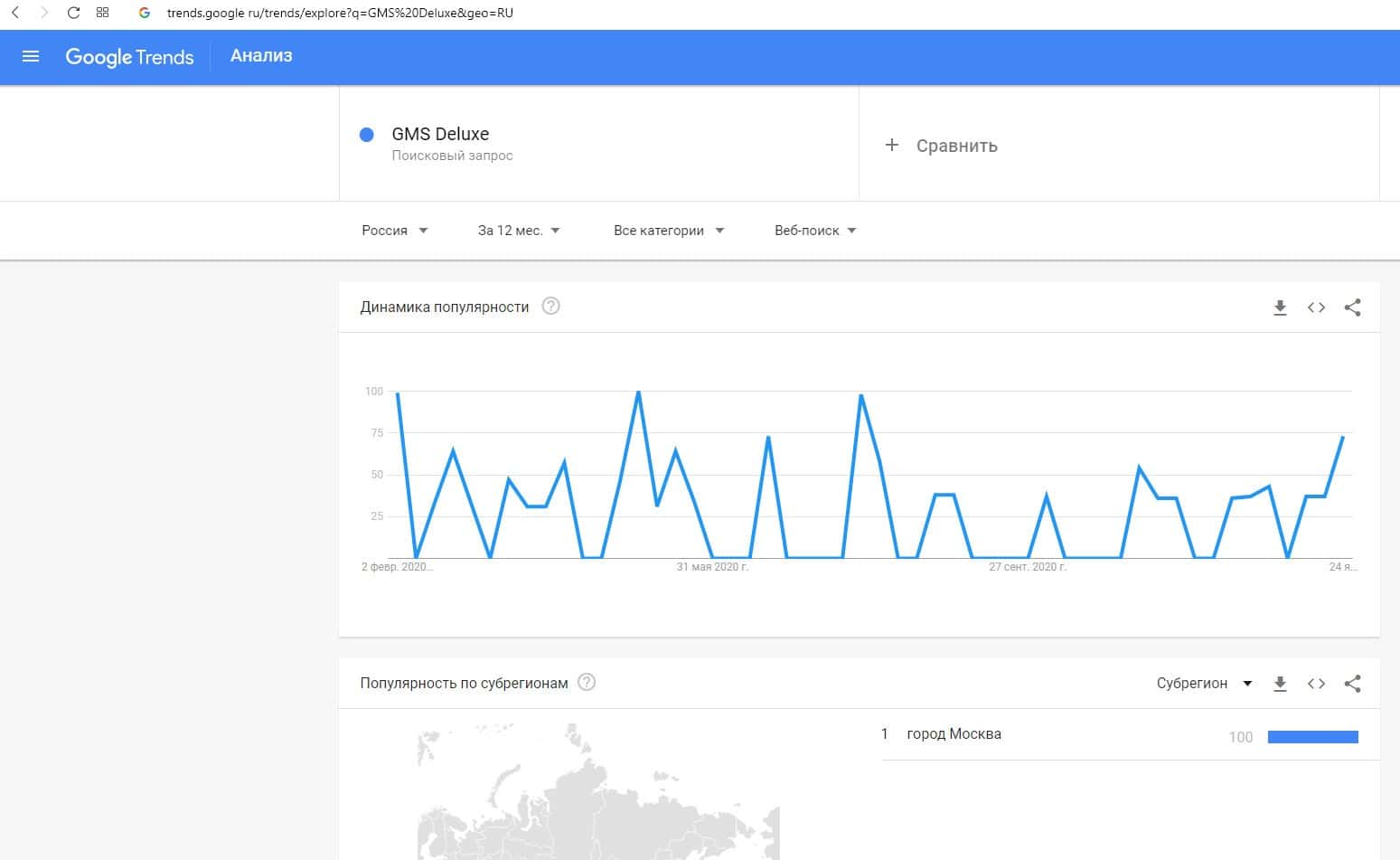Click the 27 сент. 2020 г. axis date label
The height and width of the screenshot is (860, 1400).
pos(1028,567)
